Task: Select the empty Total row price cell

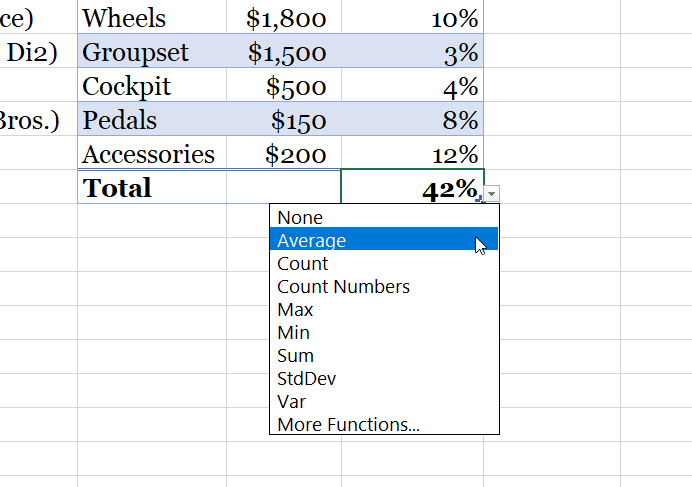Action: [x=284, y=187]
